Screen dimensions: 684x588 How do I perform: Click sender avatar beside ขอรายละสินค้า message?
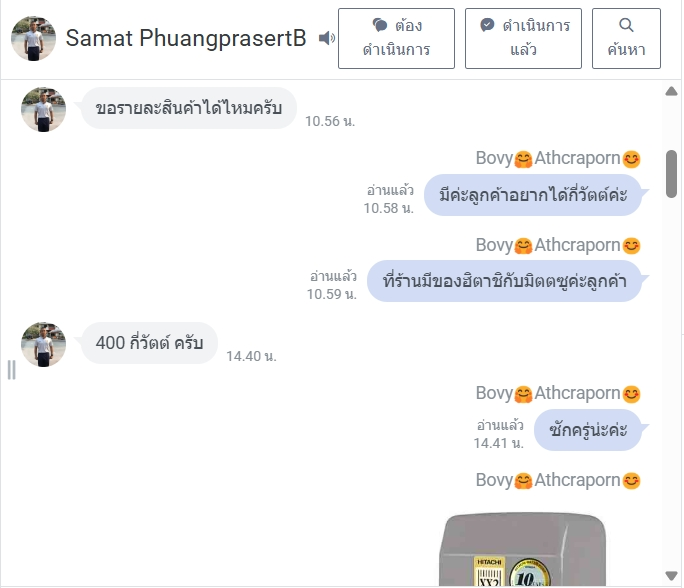click(44, 109)
